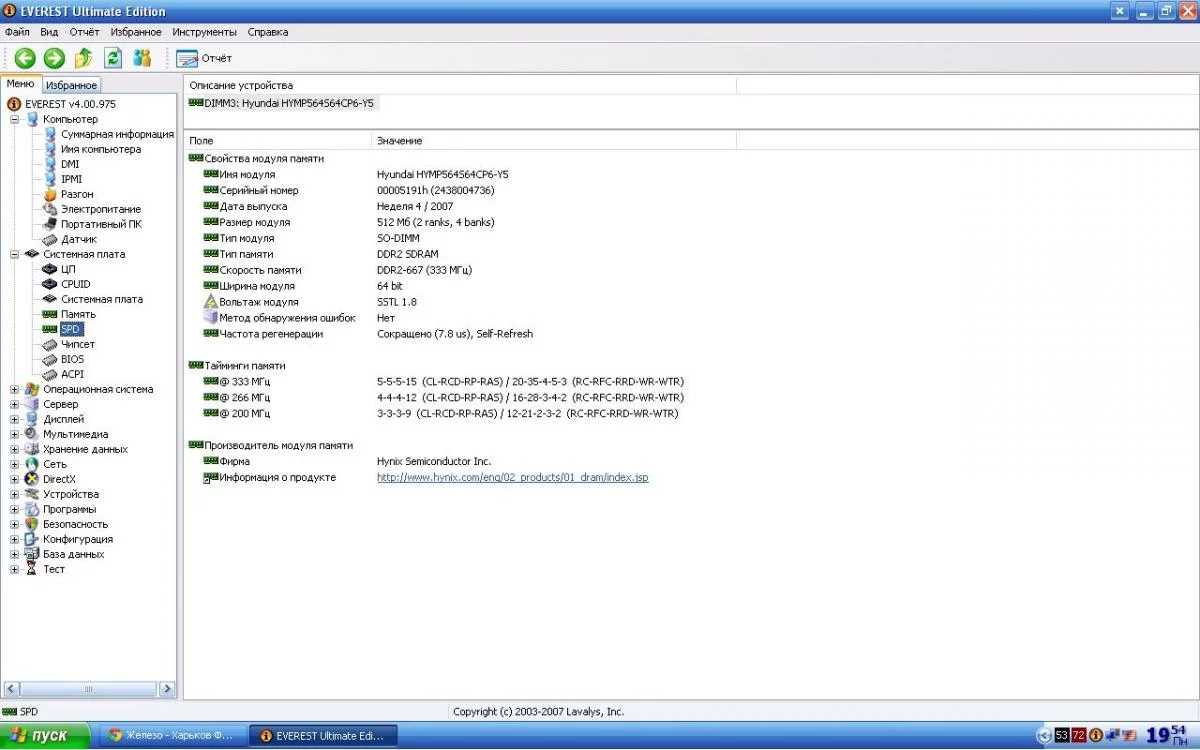Expand the Сервер tree node
Viewport: 1200px width, 750px height.
pyautogui.click(x=15, y=404)
